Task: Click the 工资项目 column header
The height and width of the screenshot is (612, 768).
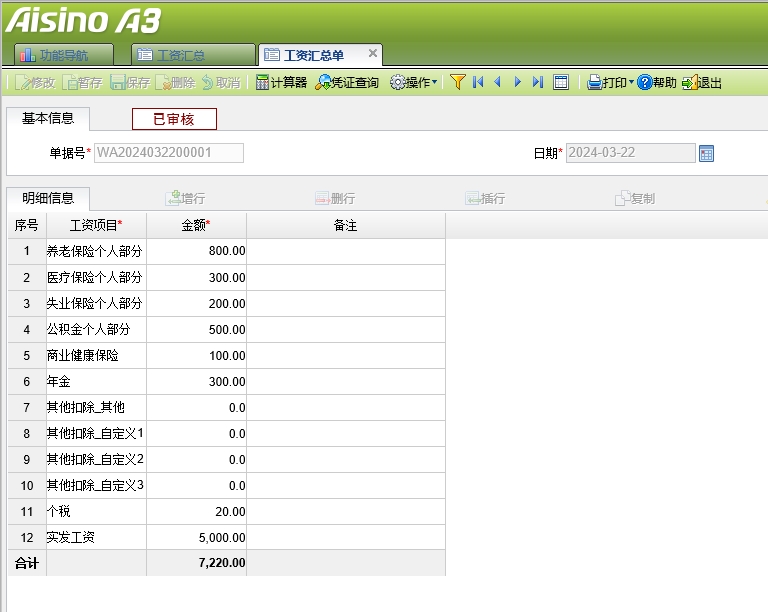Action: 96,225
